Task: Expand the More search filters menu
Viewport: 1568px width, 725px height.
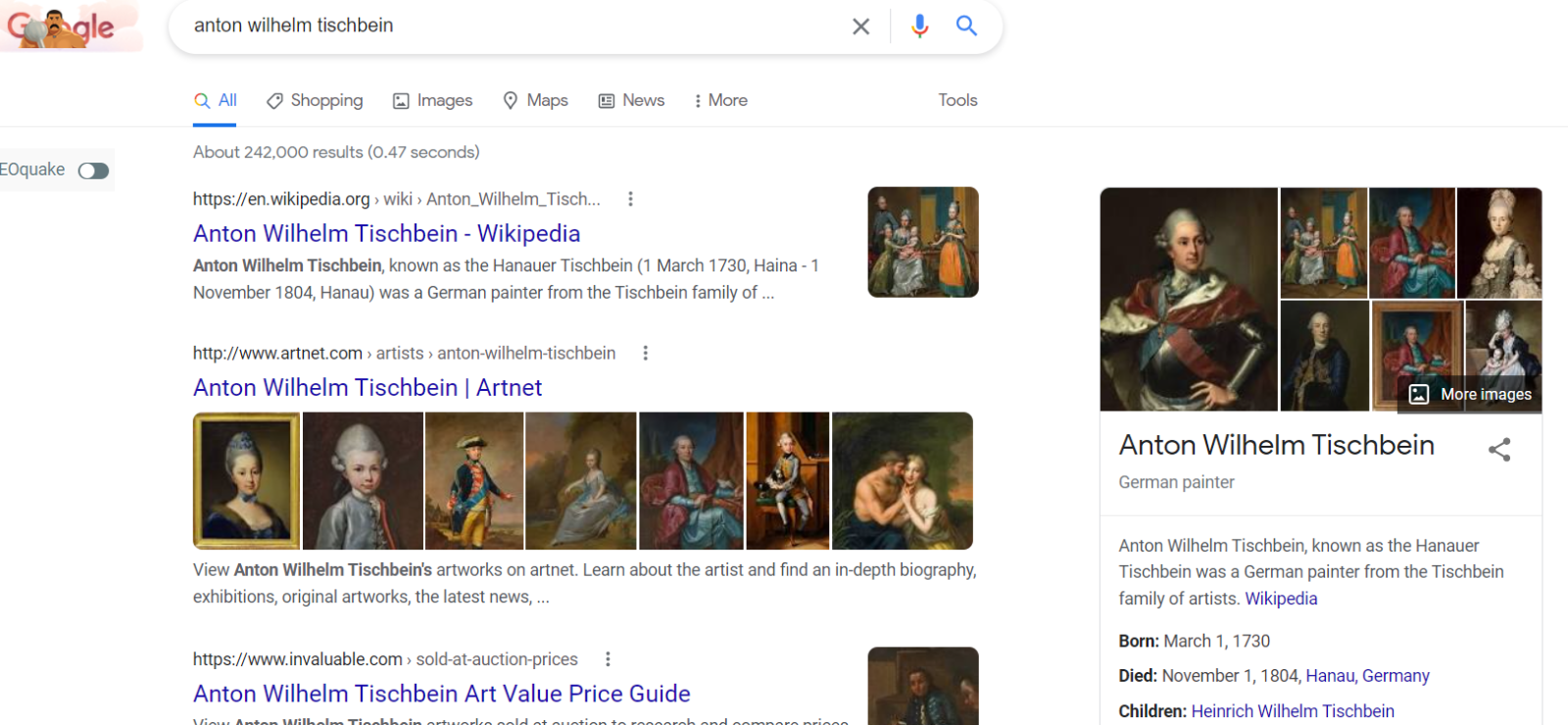Action: point(720,100)
